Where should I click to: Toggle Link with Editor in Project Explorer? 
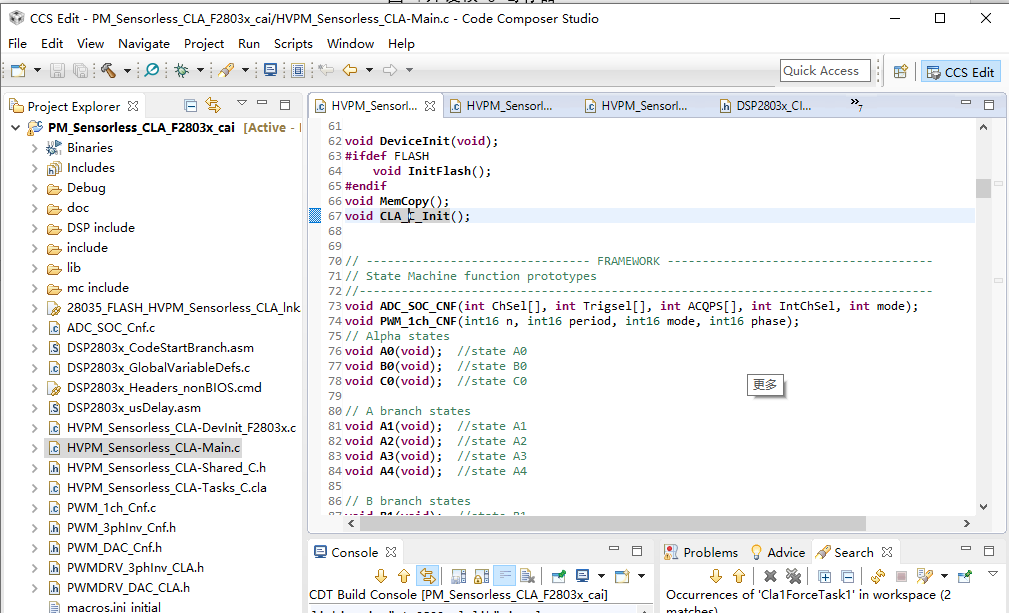point(213,105)
